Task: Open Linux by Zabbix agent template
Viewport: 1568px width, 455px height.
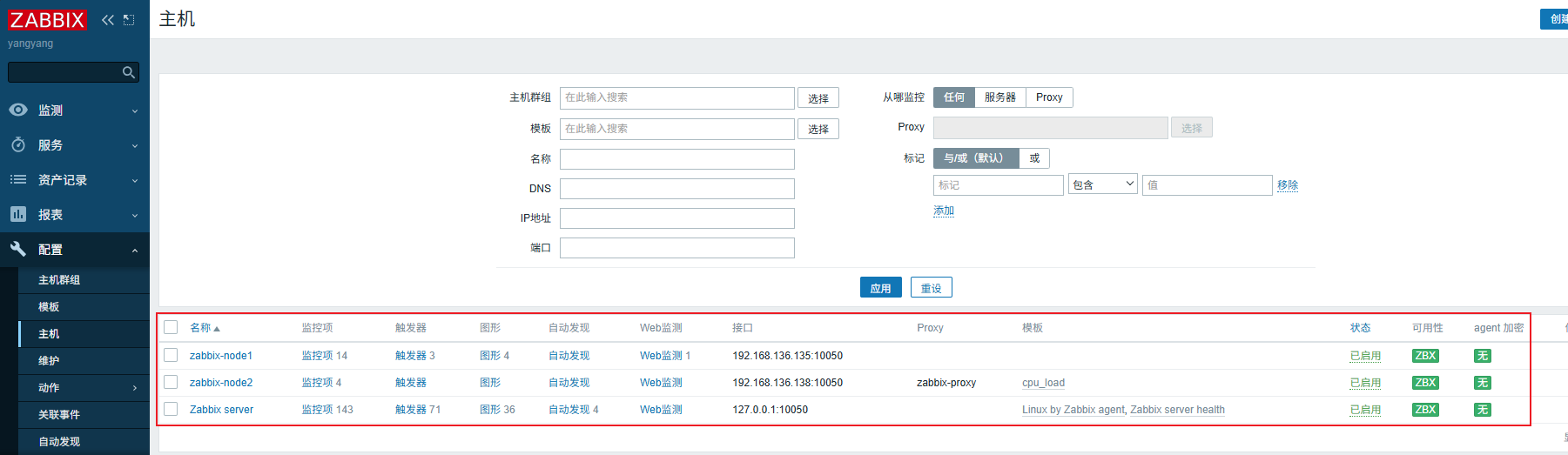Action: (1073, 410)
